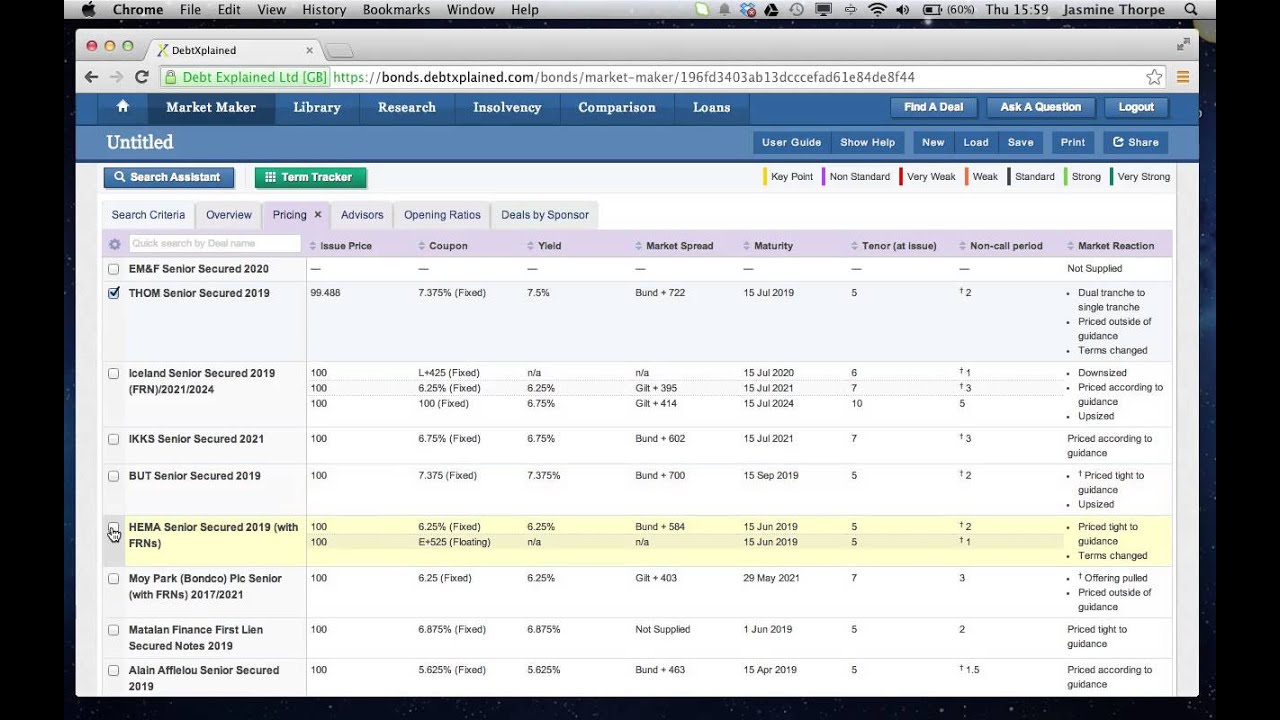
Task: Click the Ask A Question button
Action: point(1041,107)
